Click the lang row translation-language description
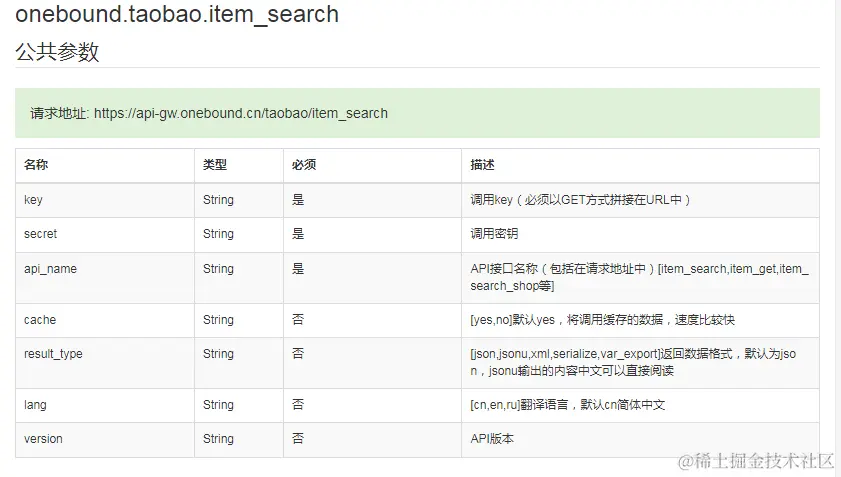841x477 pixels. pos(567,405)
